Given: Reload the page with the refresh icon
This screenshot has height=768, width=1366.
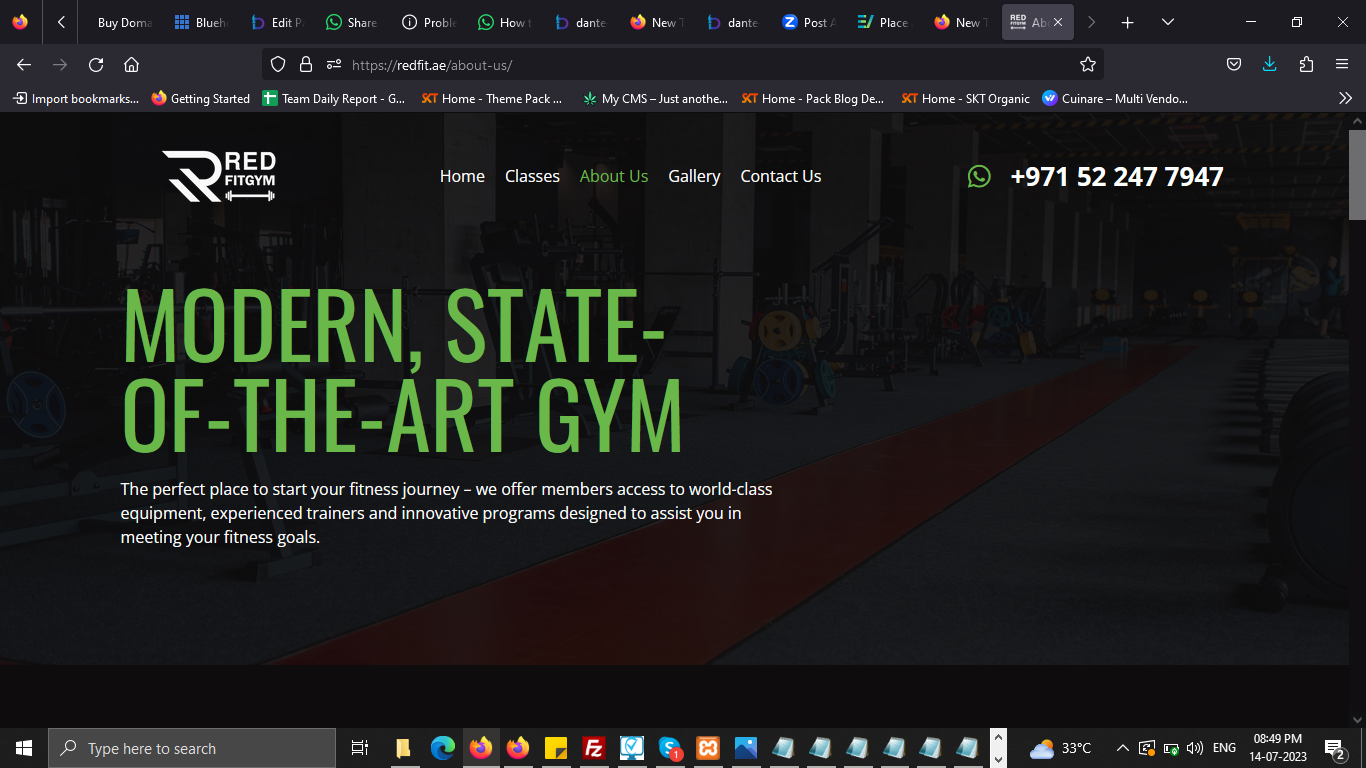Looking at the screenshot, I should click(x=96, y=65).
